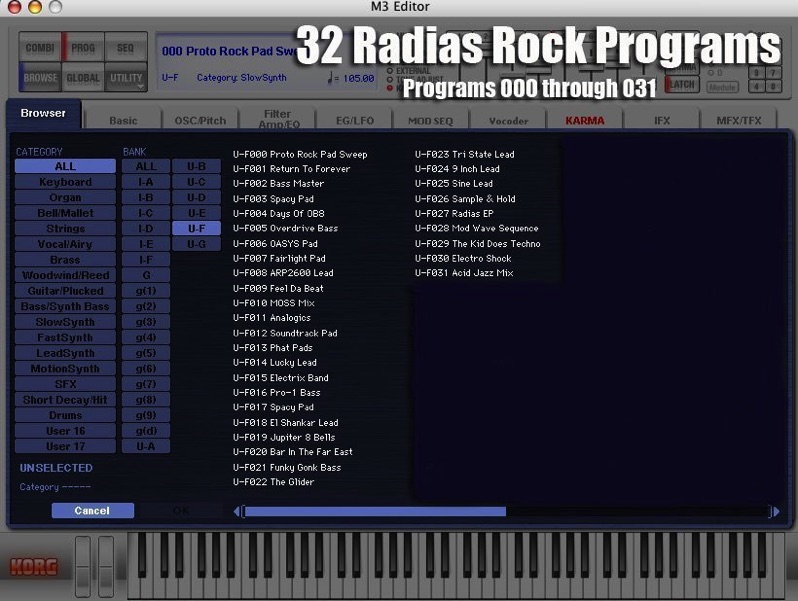798x601 pixels.
Task: Filter by Brass category
Action: (65, 260)
